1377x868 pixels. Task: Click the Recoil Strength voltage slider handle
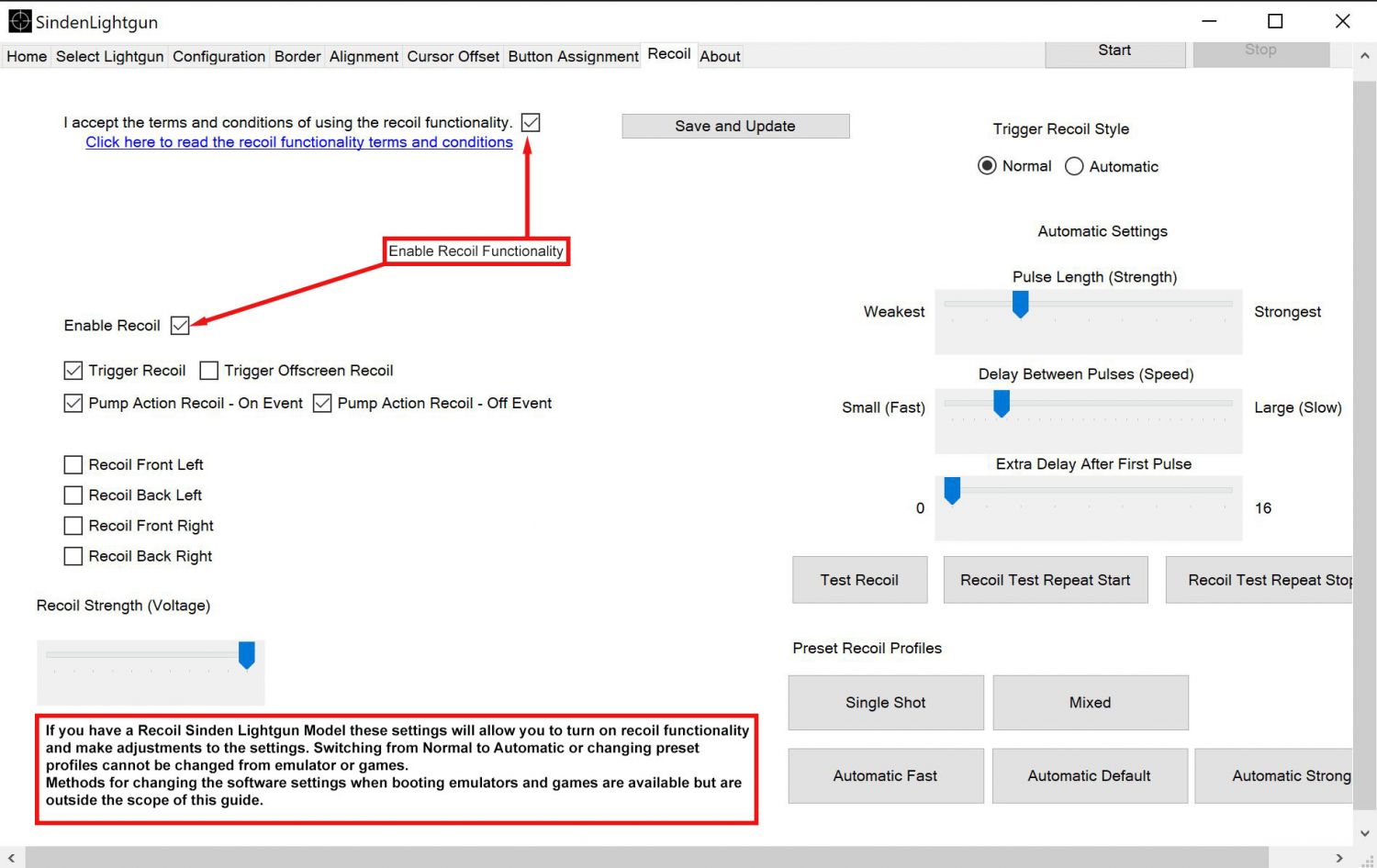coord(246,655)
